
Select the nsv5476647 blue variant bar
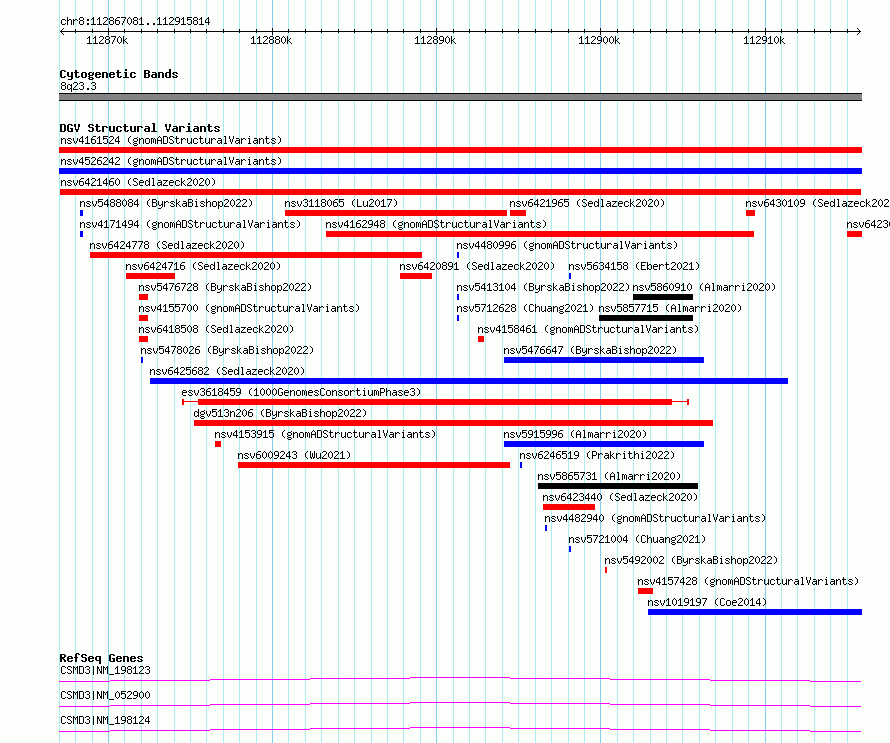pyautogui.click(x=604, y=360)
